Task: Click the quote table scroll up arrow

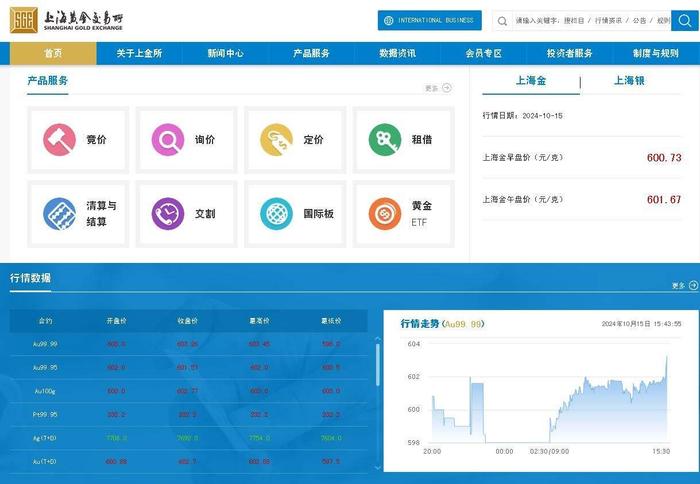Action: (x=378, y=339)
